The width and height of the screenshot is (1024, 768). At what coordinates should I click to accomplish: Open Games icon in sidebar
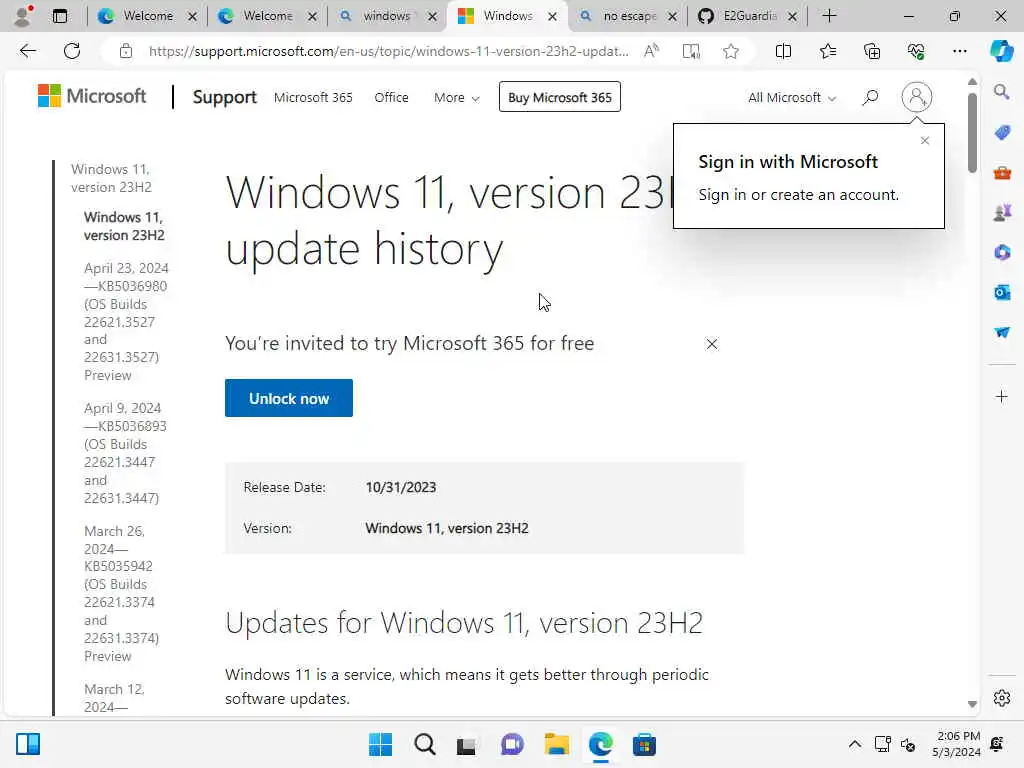(1002, 213)
